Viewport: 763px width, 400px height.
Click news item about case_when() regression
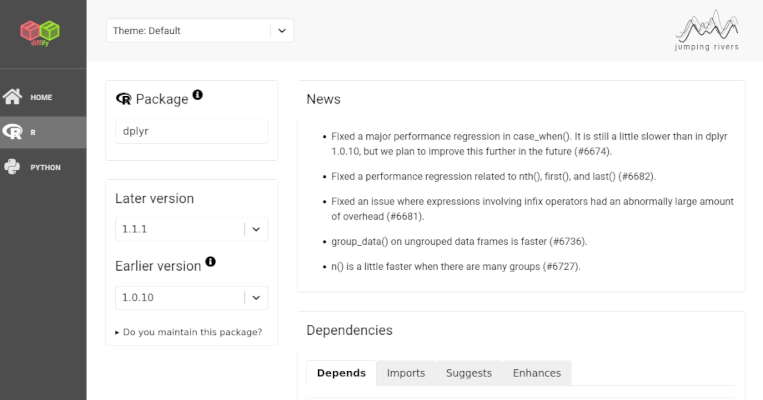(x=529, y=144)
